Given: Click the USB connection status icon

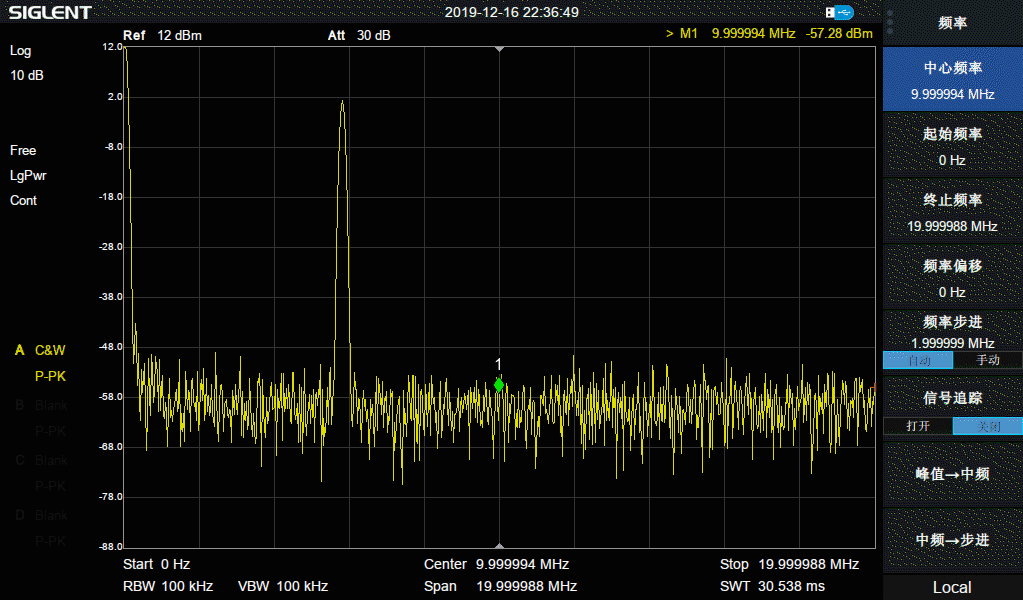Looking at the screenshot, I should (x=840, y=12).
